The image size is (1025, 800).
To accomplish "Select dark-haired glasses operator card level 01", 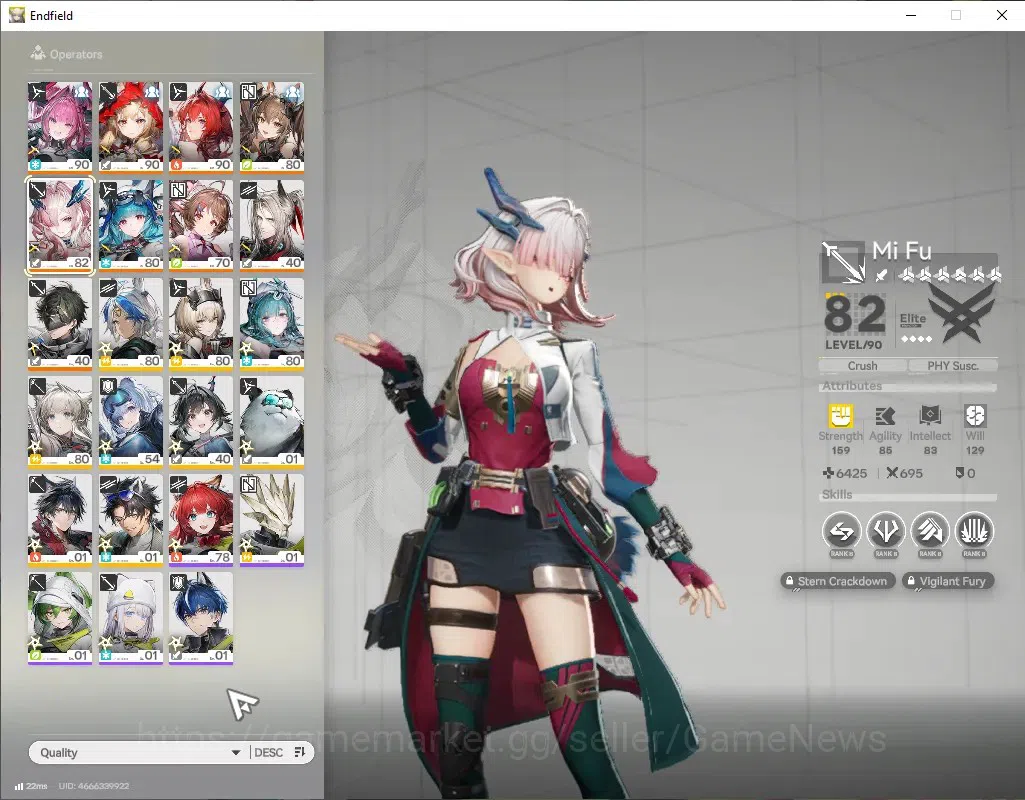I will pos(131,520).
